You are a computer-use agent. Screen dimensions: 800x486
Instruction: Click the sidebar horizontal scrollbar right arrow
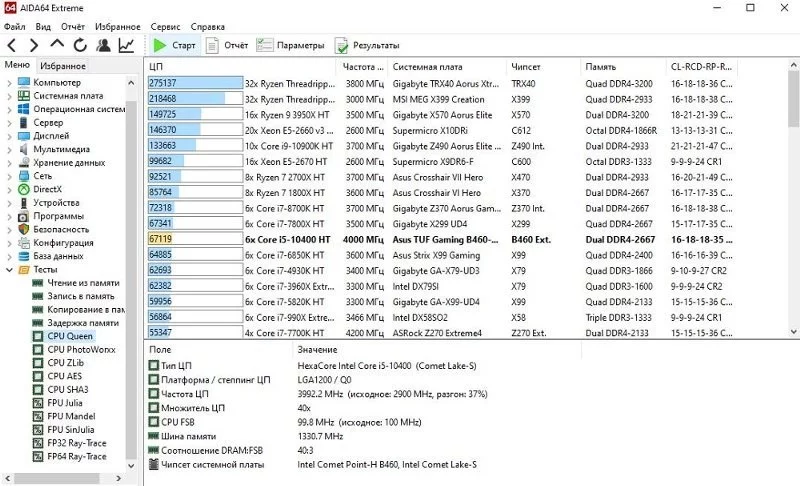tap(118, 478)
